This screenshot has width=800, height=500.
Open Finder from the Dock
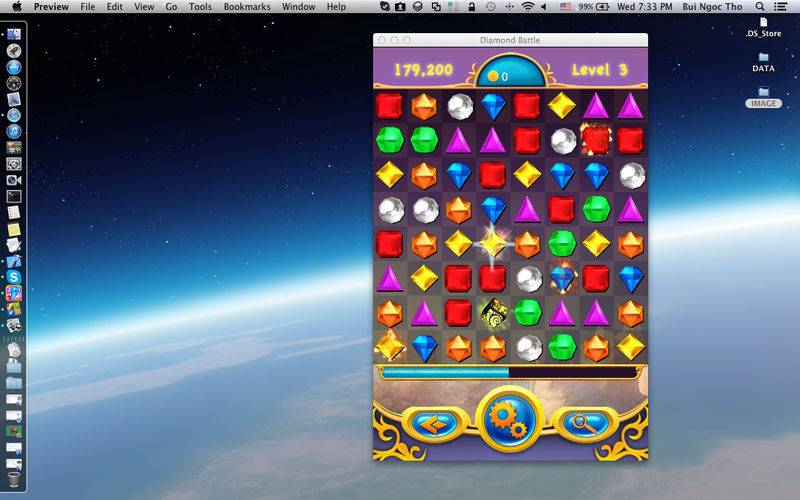(x=14, y=34)
